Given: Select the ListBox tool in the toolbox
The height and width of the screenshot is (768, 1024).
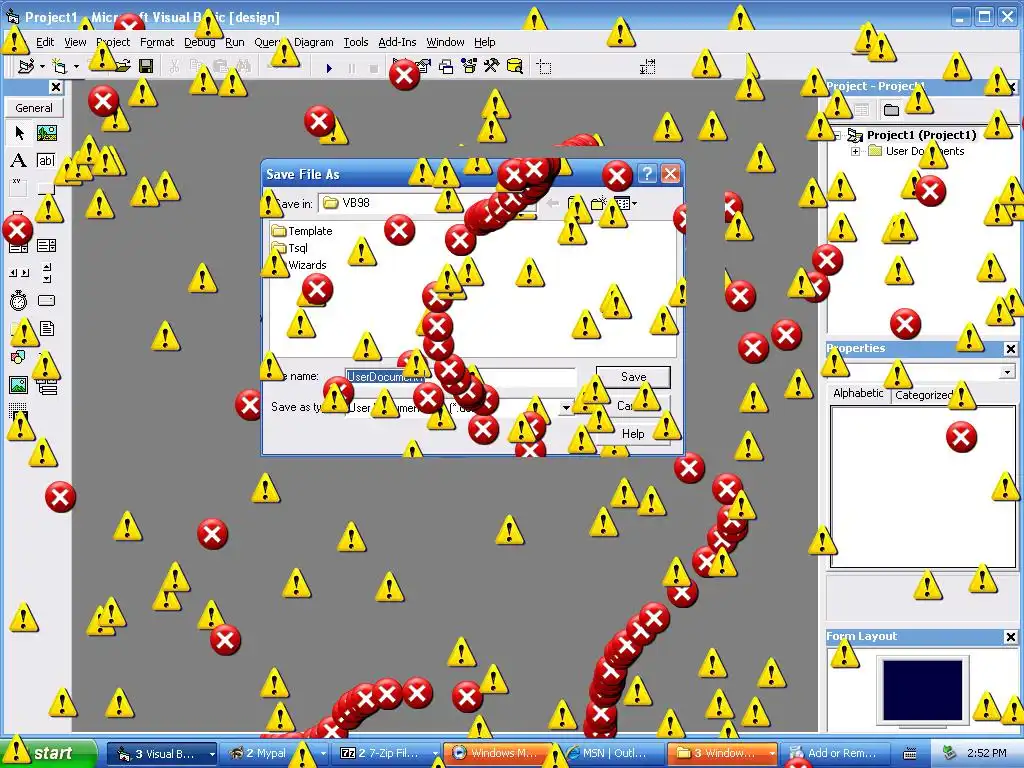Looking at the screenshot, I should 46,246.
